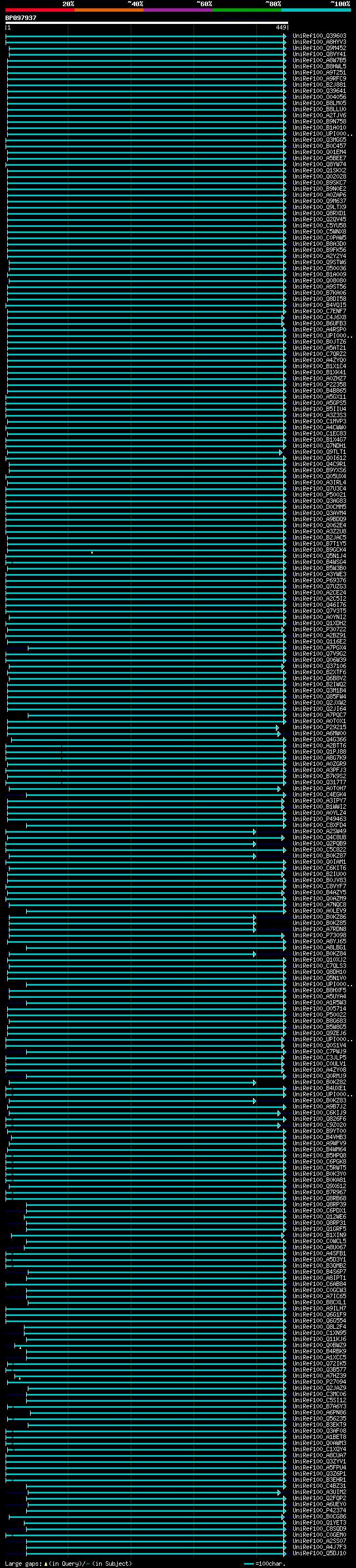The height and width of the screenshot is (1568, 356).
Task: Click the red 20% identity legend segment
Action: [x=39, y=10]
